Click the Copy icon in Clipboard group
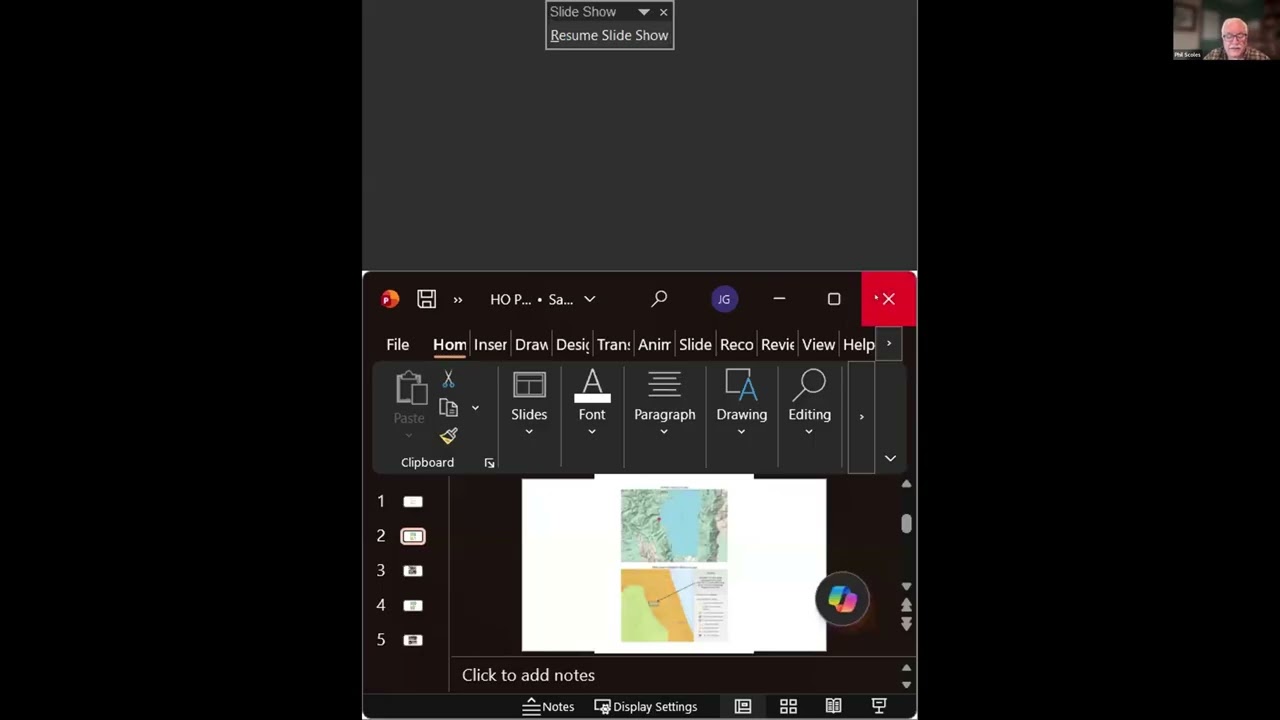The width and height of the screenshot is (1280, 720). (448, 407)
